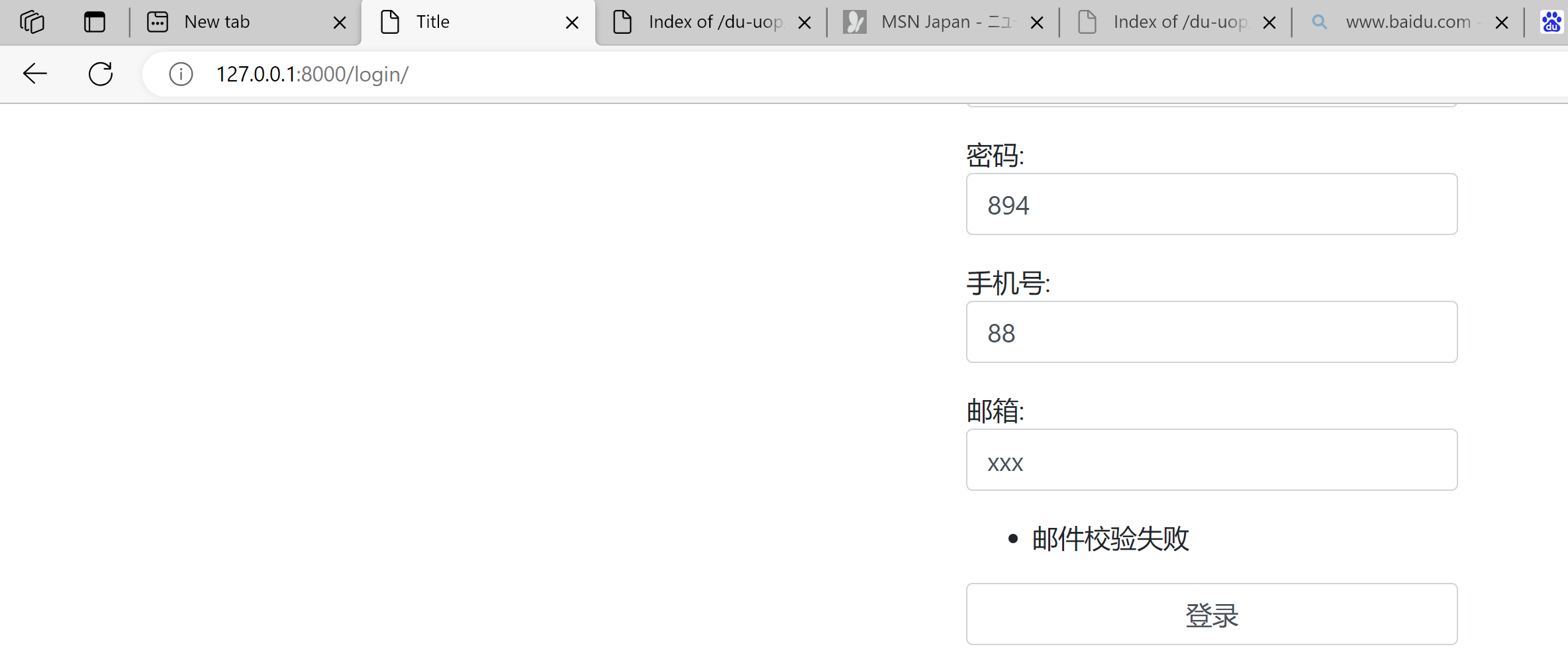
Task: Open the workspaces icon in the tab bar
Action: tap(32, 22)
